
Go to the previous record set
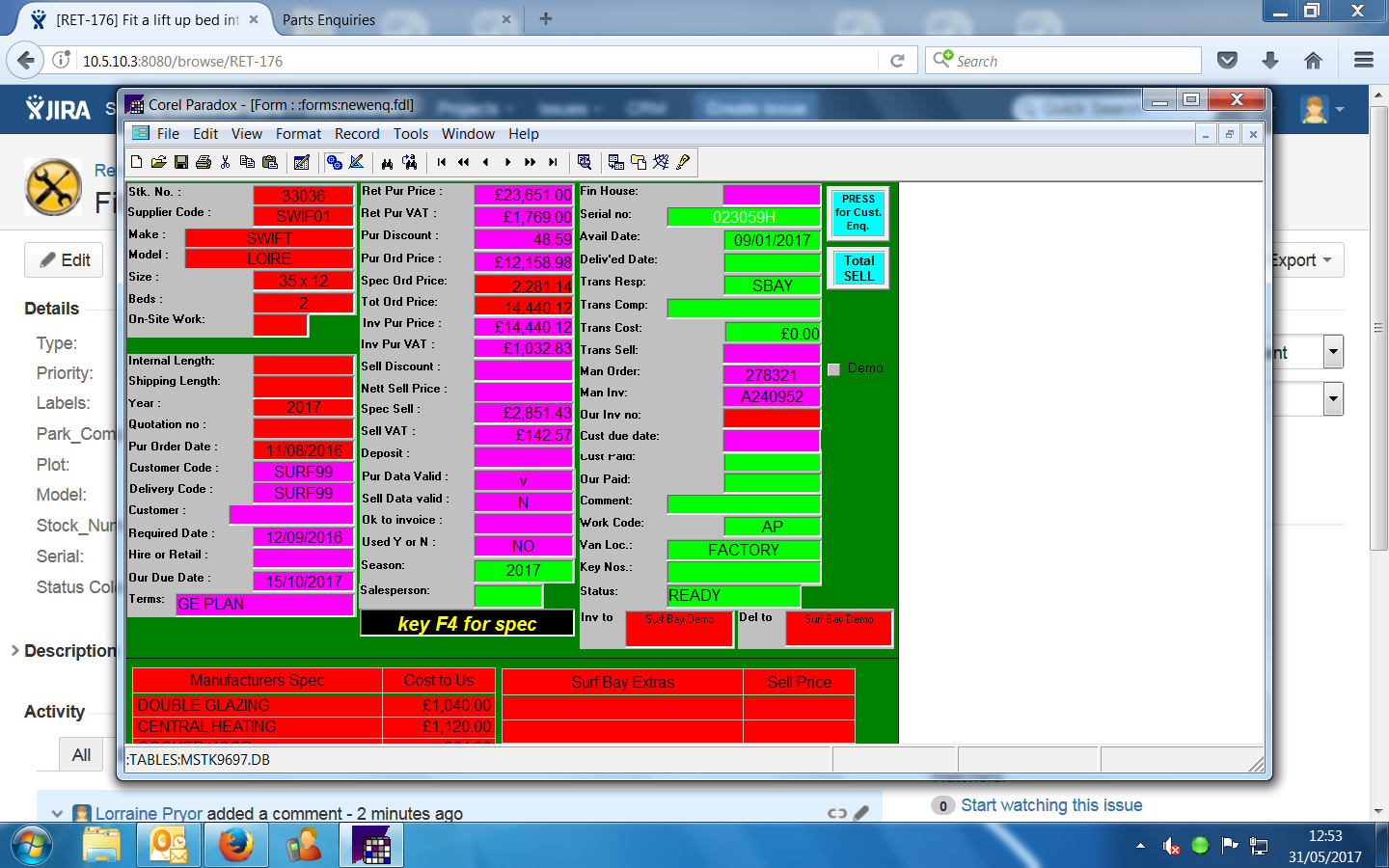pos(464,162)
